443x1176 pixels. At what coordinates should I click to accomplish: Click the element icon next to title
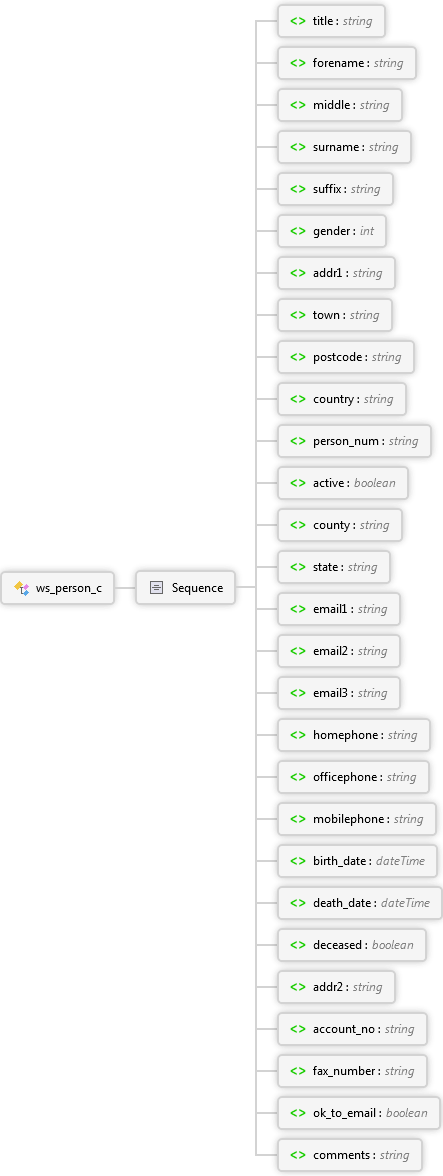pos(298,21)
